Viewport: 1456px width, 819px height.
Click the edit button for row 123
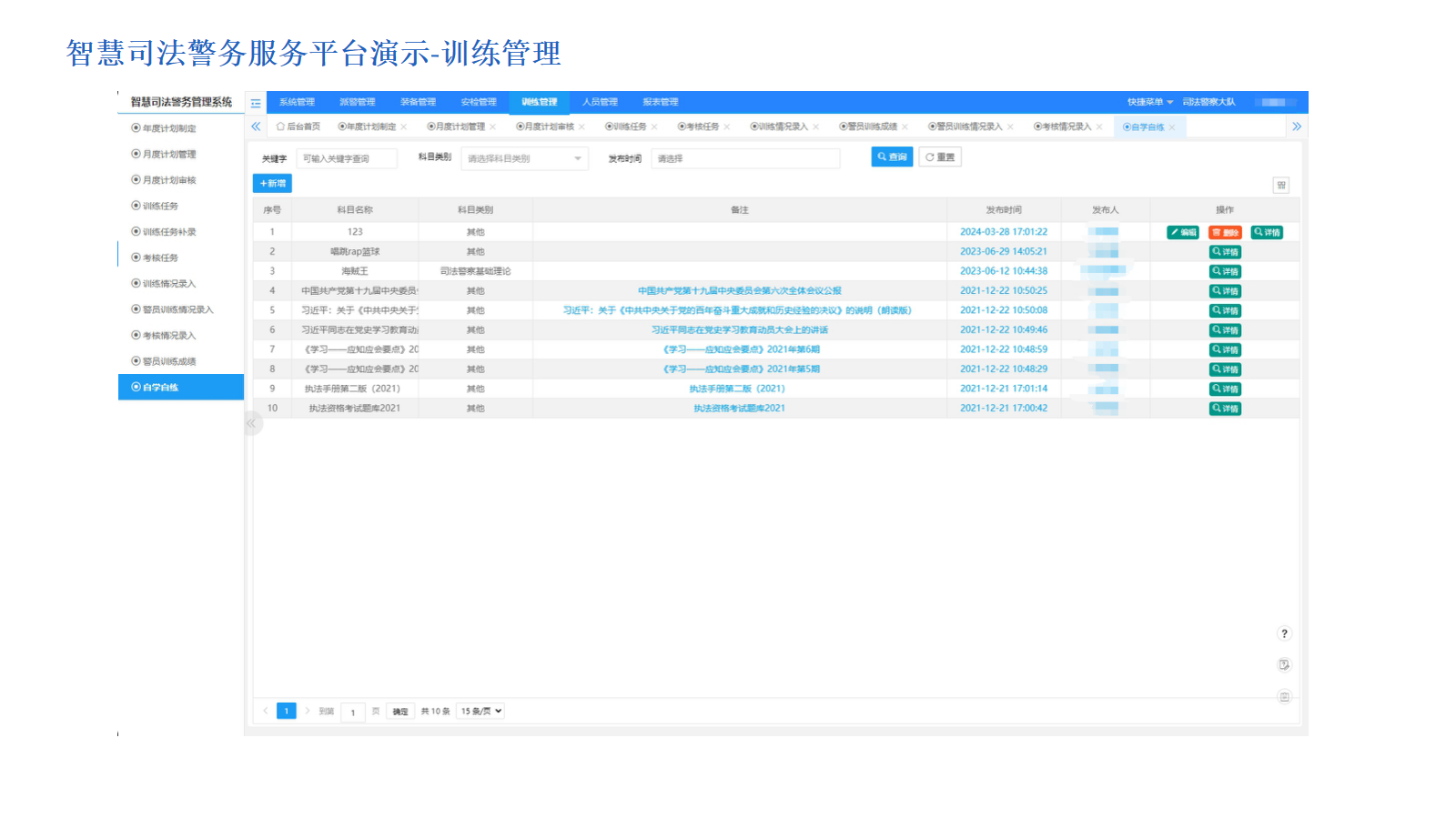(1183, 233)
